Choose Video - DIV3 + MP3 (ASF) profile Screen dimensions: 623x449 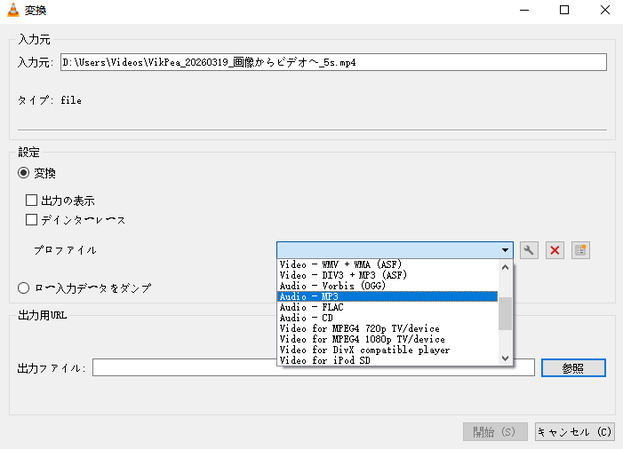[x=387, y=275]
